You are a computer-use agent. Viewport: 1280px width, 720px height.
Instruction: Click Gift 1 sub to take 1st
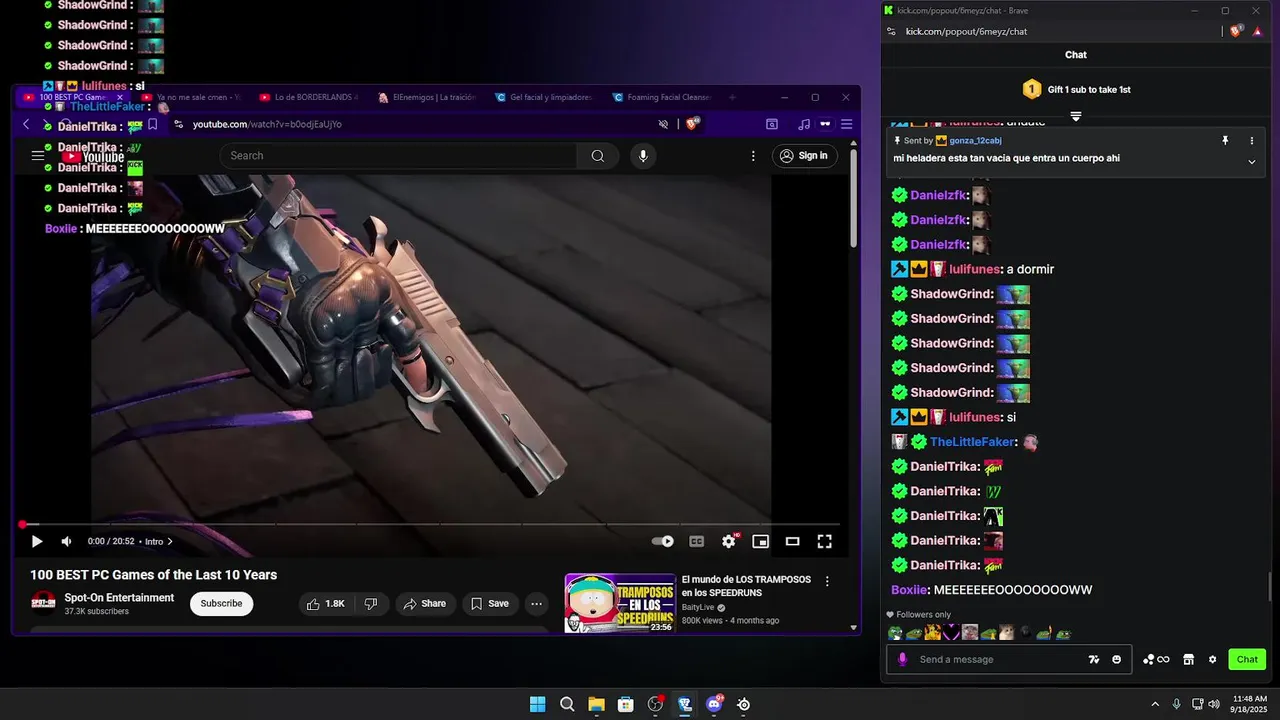[x=1076, y=89]
